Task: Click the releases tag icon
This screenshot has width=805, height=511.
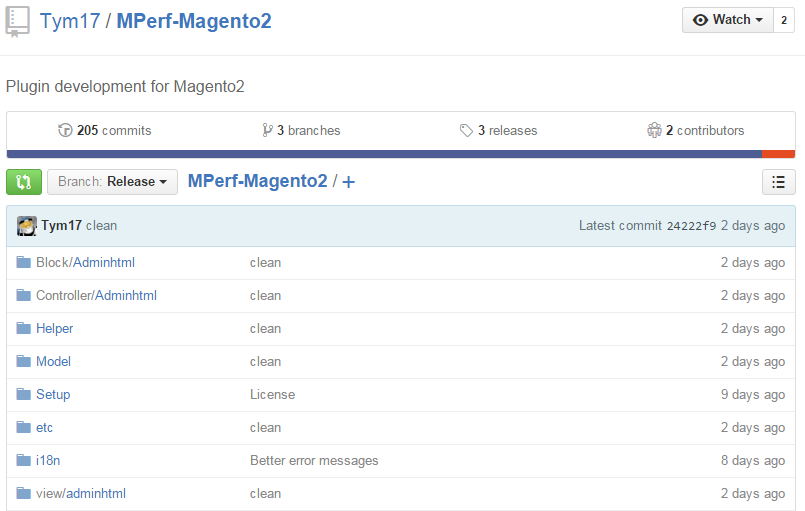Action: point(466,130)
